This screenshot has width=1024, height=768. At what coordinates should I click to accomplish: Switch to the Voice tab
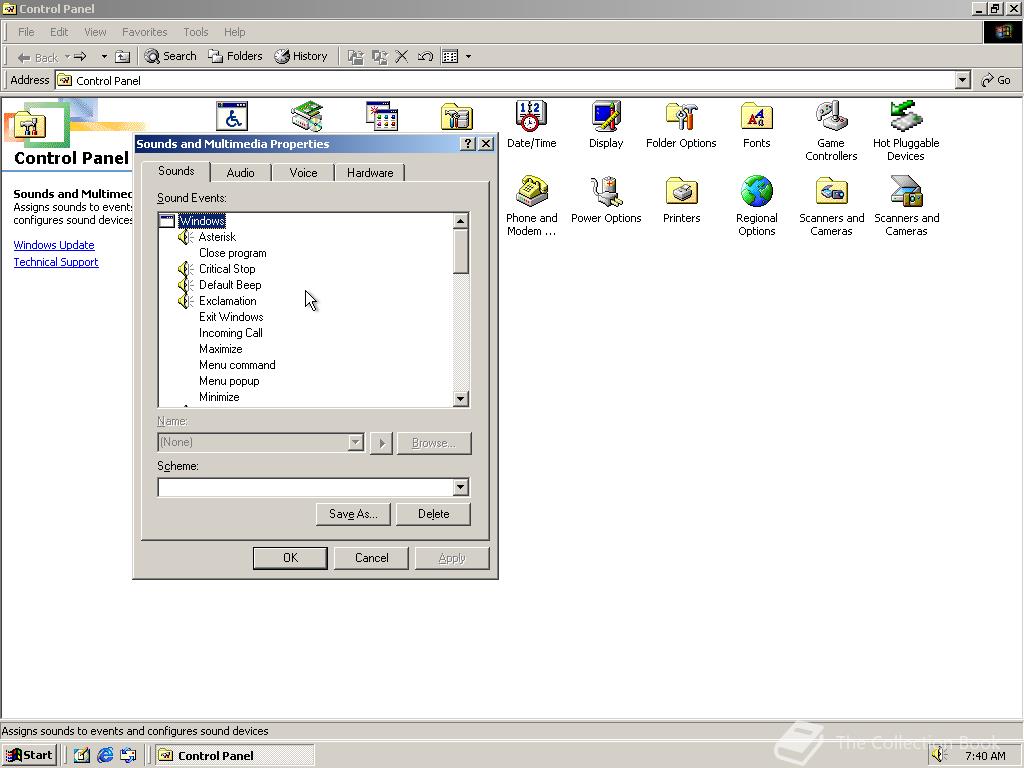tap(303, 172)
